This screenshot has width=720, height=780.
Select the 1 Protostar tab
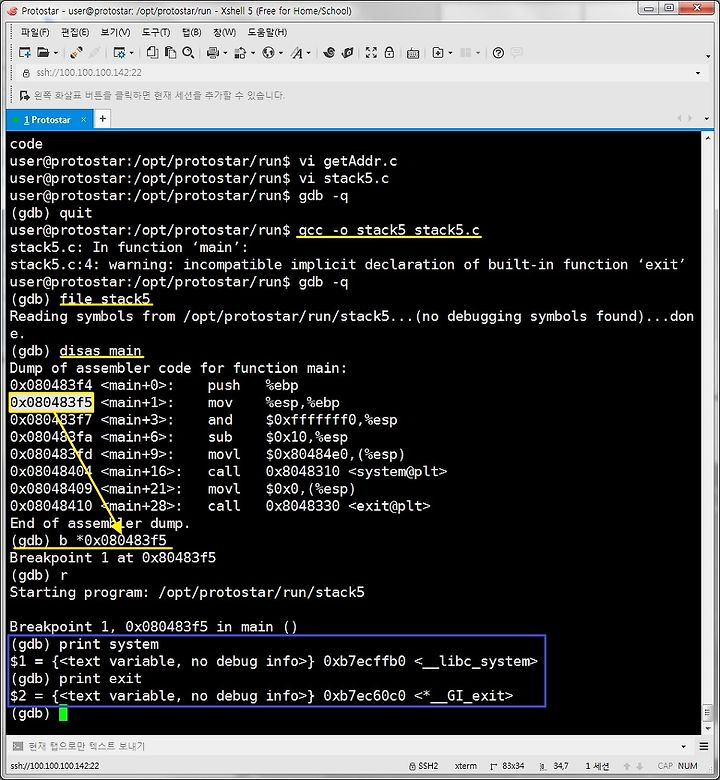(47, 120)
